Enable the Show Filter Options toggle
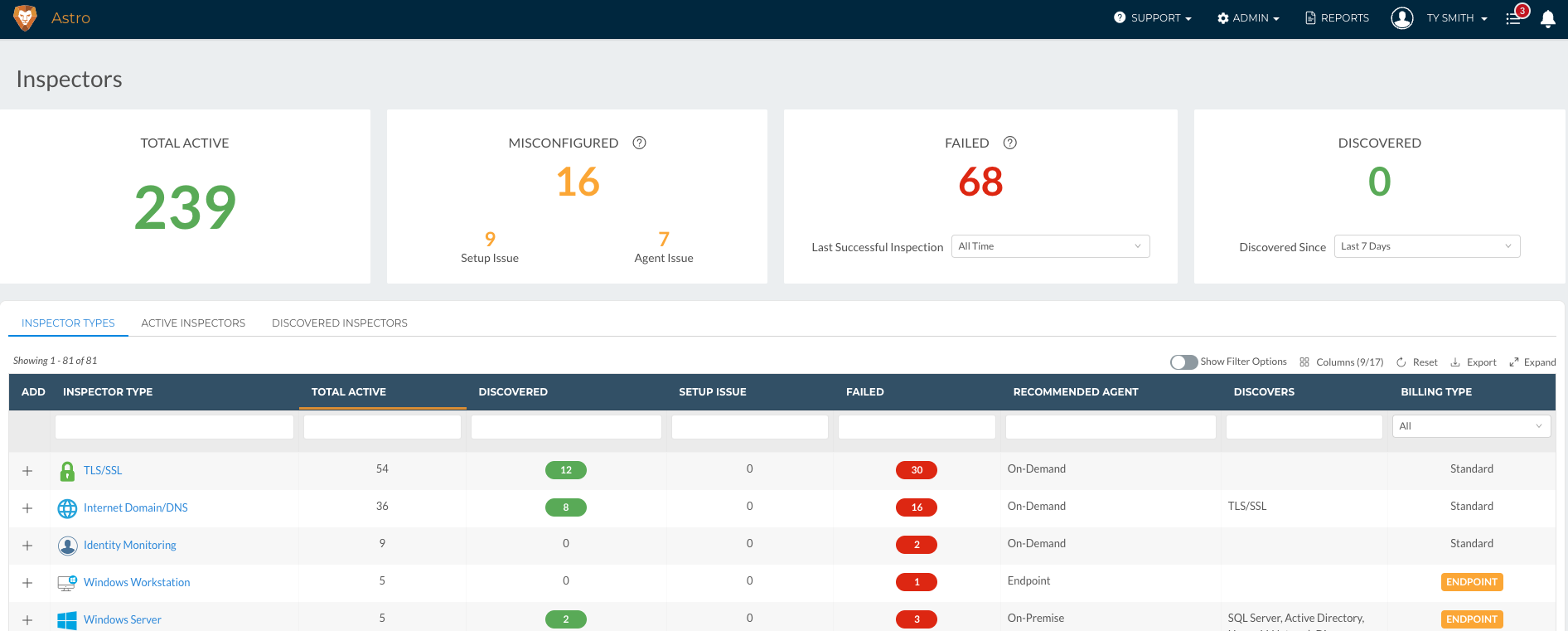 (x=1183, y=362)
